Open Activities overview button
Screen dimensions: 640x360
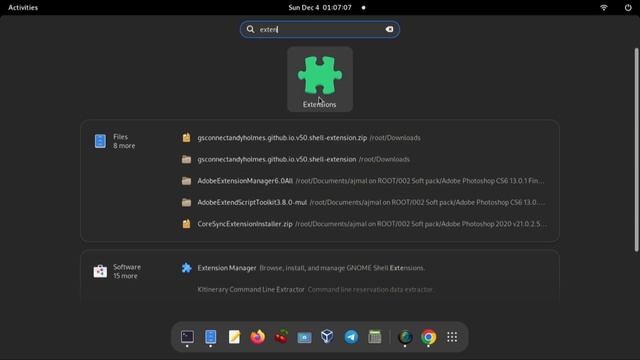coord(23,7)
